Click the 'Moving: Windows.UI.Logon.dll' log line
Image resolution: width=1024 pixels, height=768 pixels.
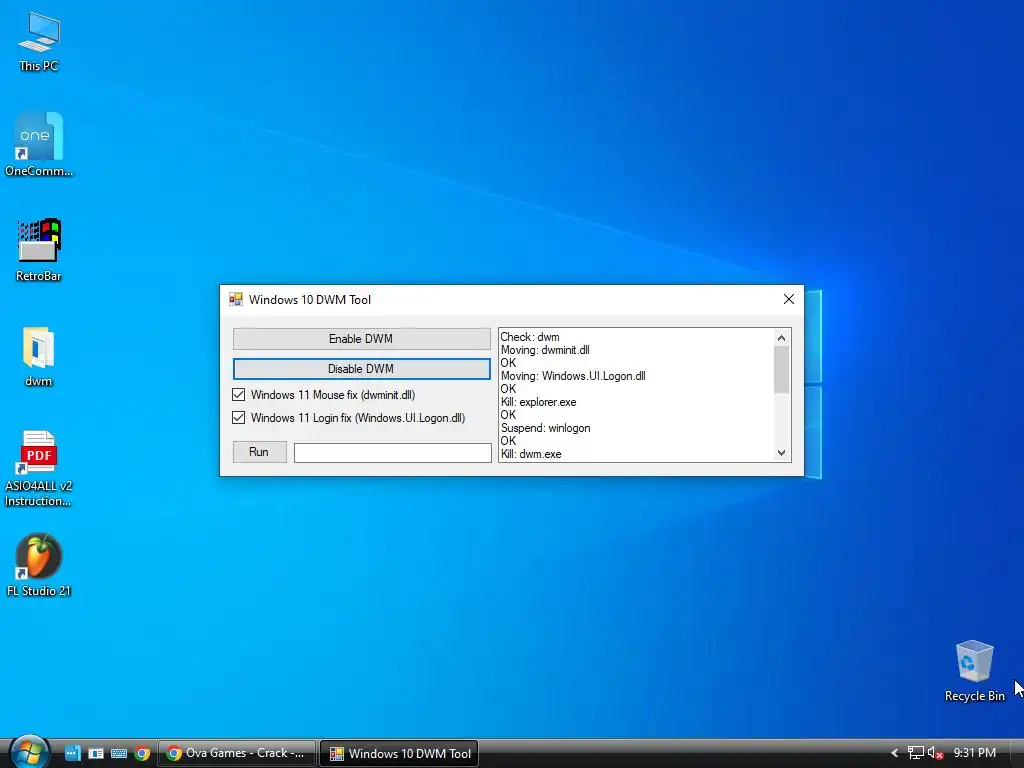tap(573, 376)
